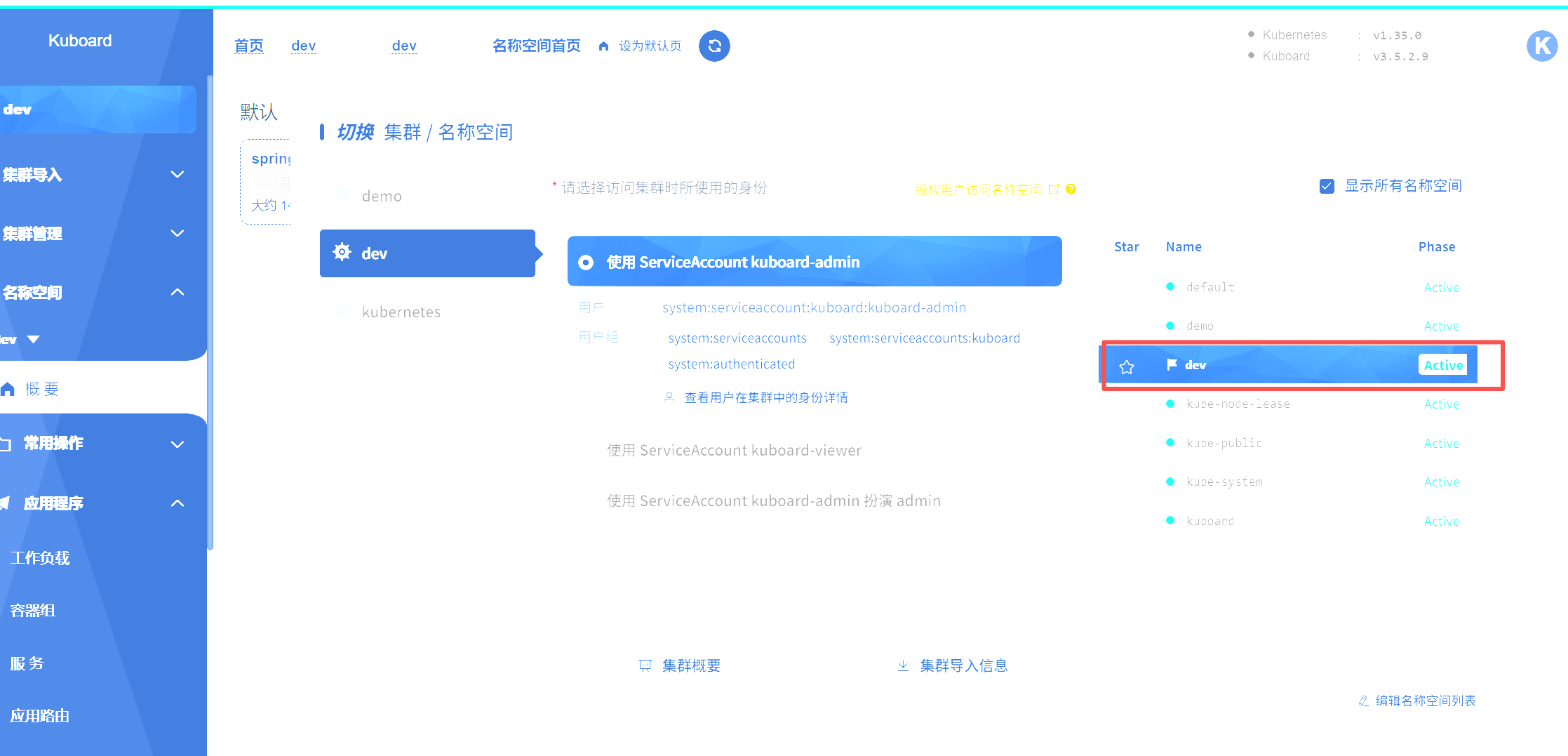Screen dimensions: 1568x756
Task: Select the kuboard namespace row
Action: [x=1287, y=521]
